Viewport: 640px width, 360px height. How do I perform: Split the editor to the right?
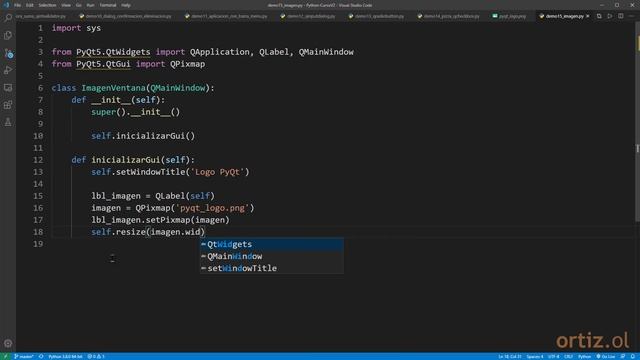tap(620, 16)
